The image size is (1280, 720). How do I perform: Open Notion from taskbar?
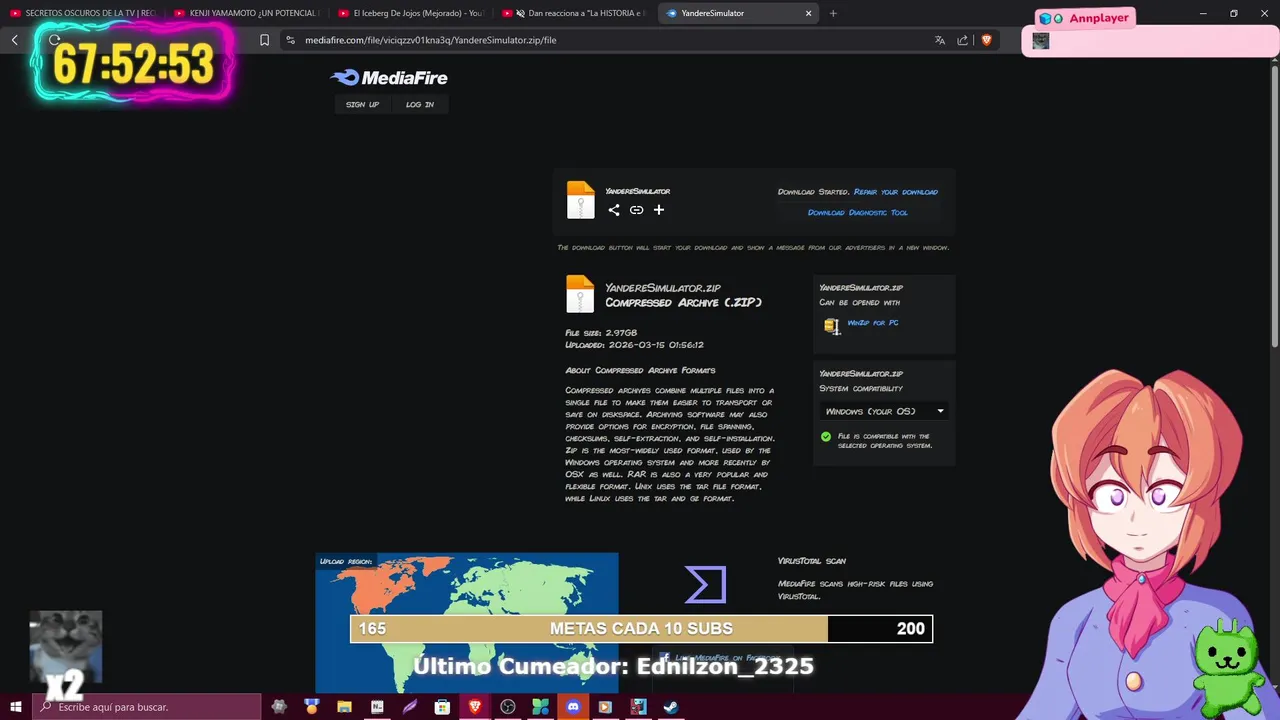coord(377,707)
